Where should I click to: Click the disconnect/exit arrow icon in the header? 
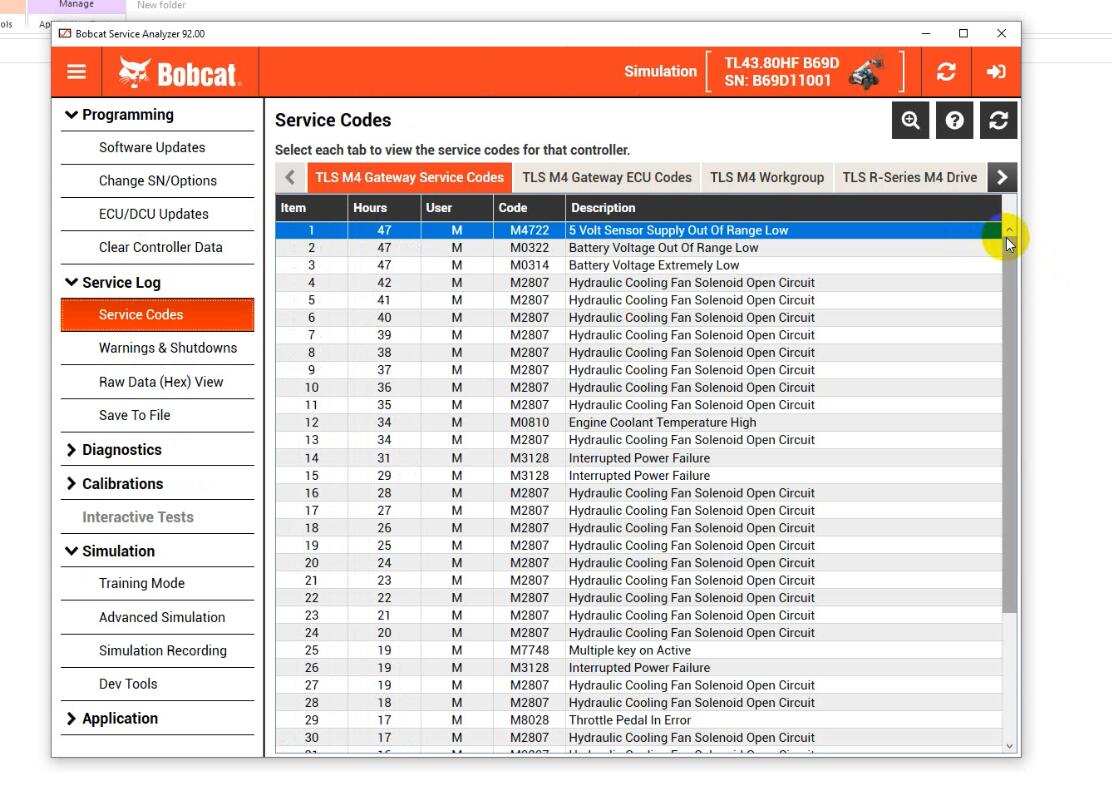pos(996,72)
